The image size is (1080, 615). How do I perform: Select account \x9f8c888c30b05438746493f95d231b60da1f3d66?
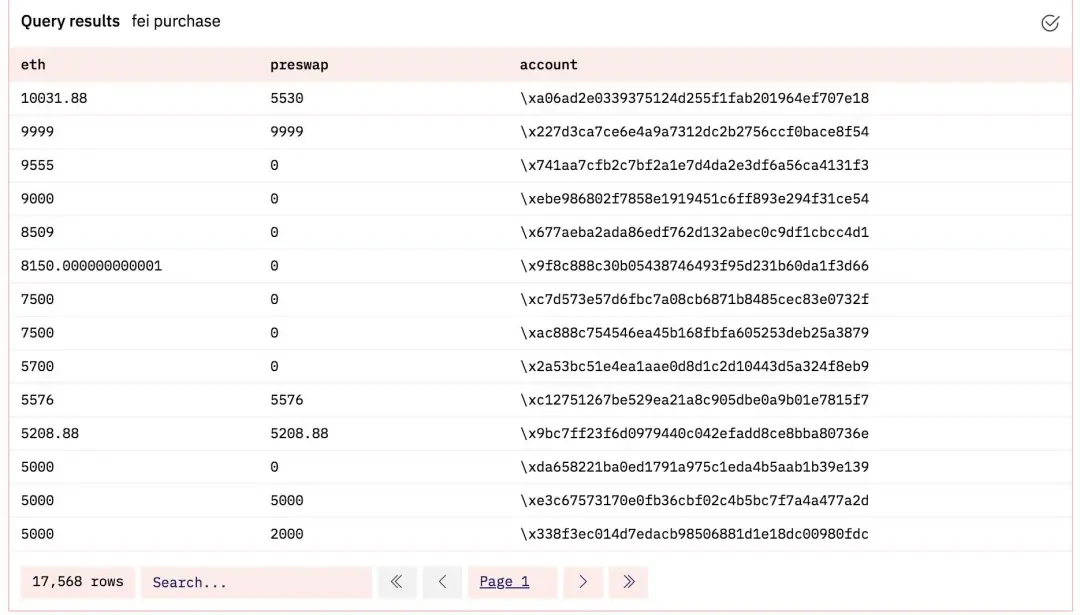[x=694, y=266]
